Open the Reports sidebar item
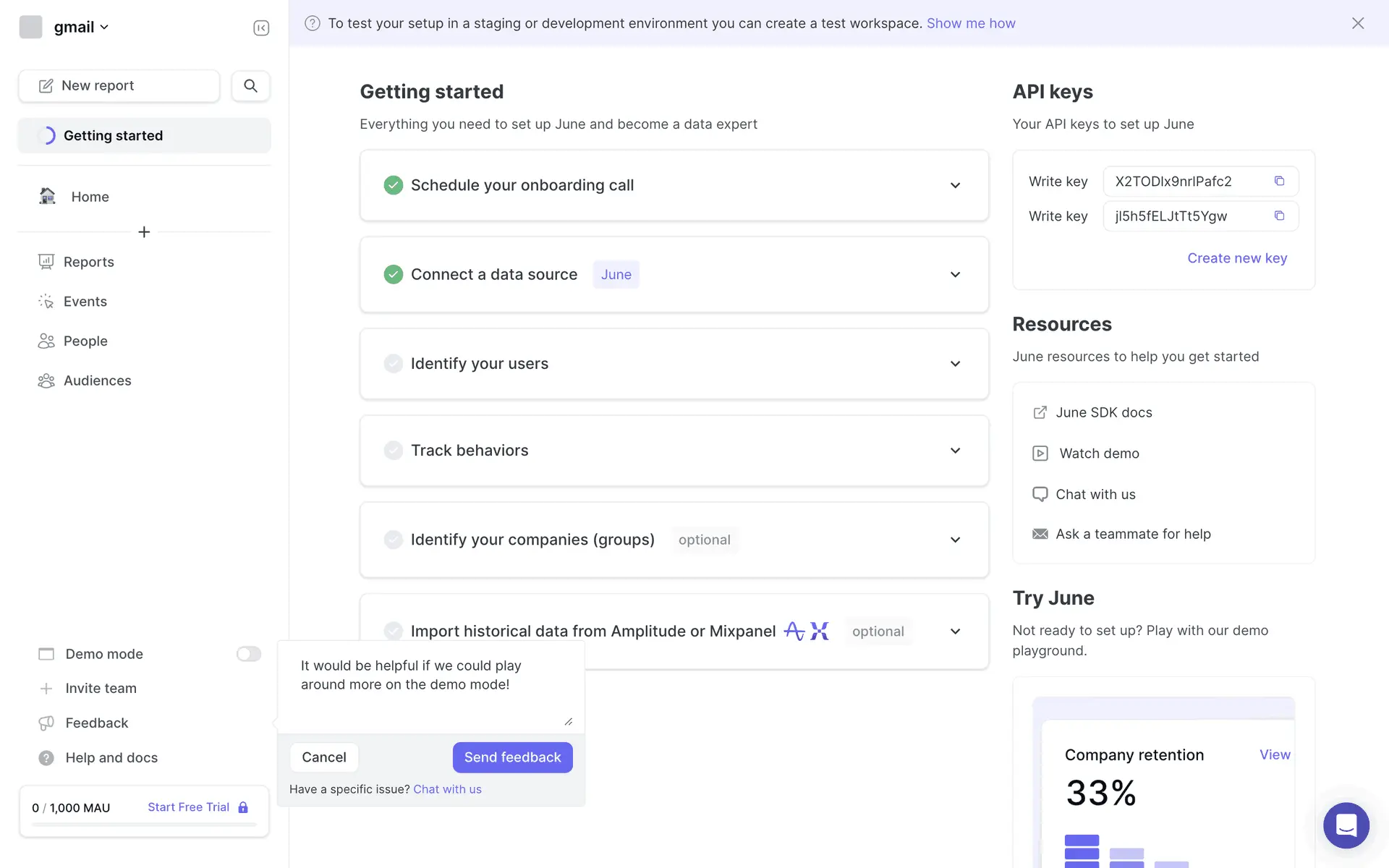Image resolution: width=1389 pixels, height=868 pixels. (x=88, y=262)
